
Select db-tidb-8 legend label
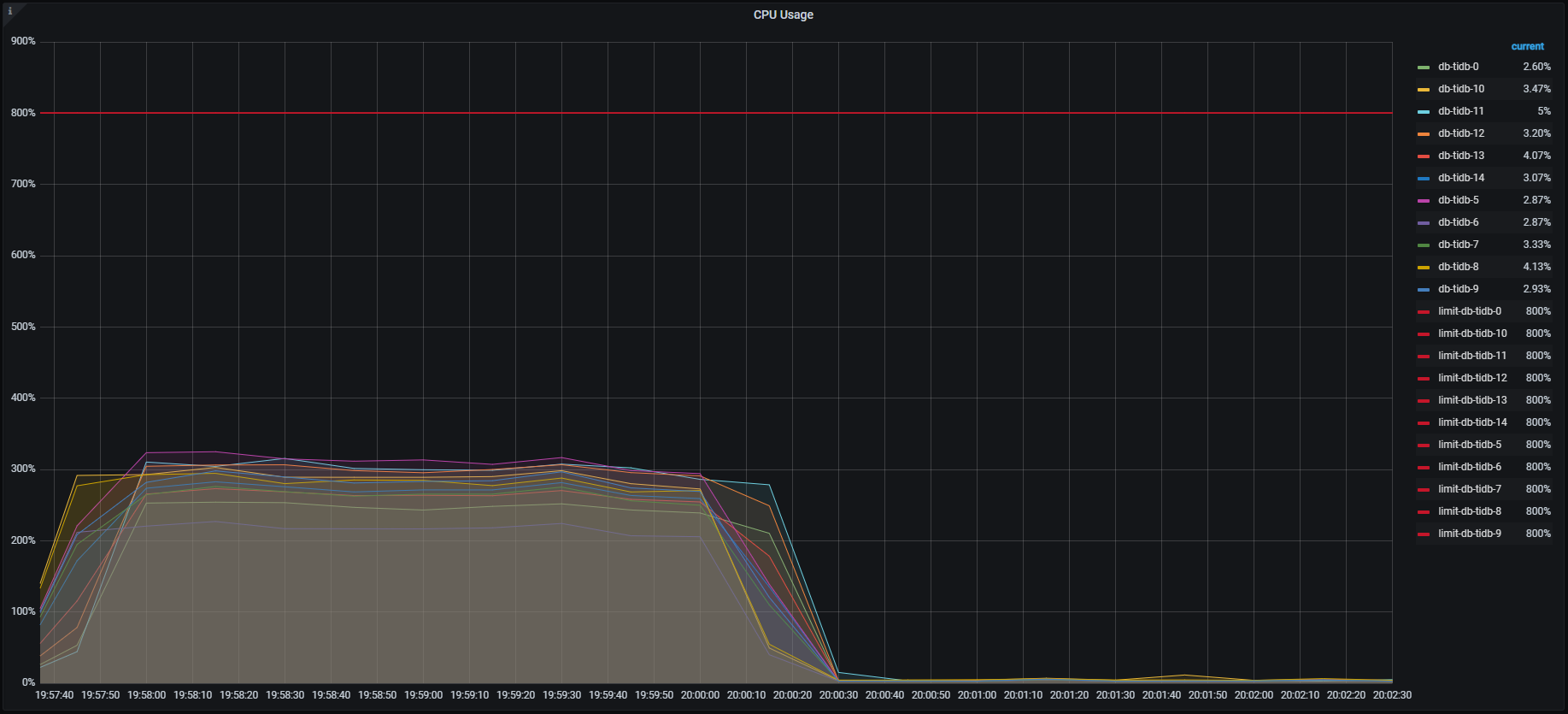[x=1458, y=267]
